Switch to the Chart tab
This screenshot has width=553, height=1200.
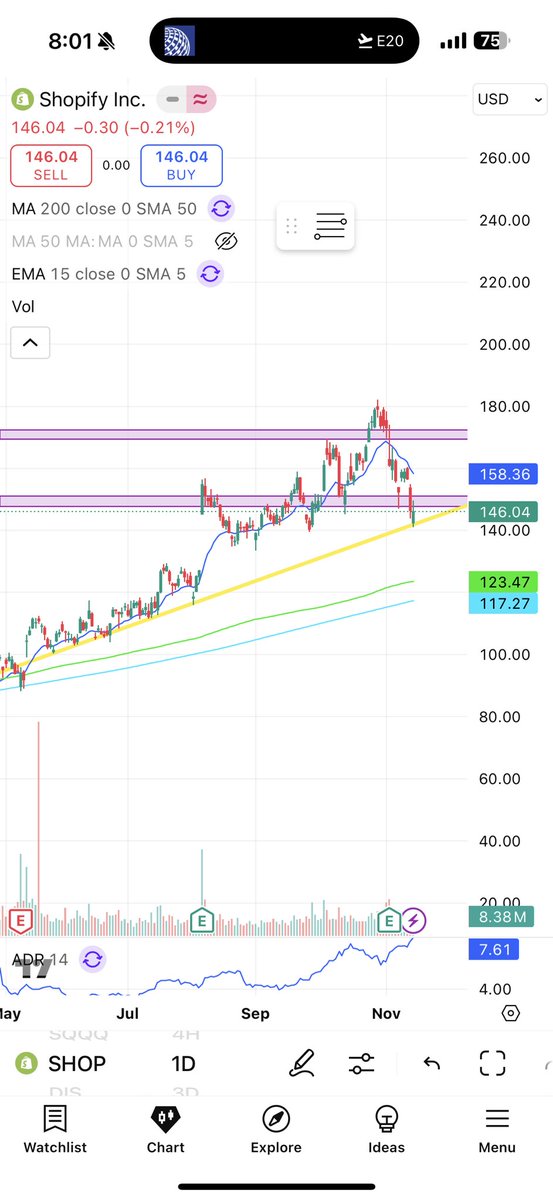pyautogui.click(x=166, y=1130)
